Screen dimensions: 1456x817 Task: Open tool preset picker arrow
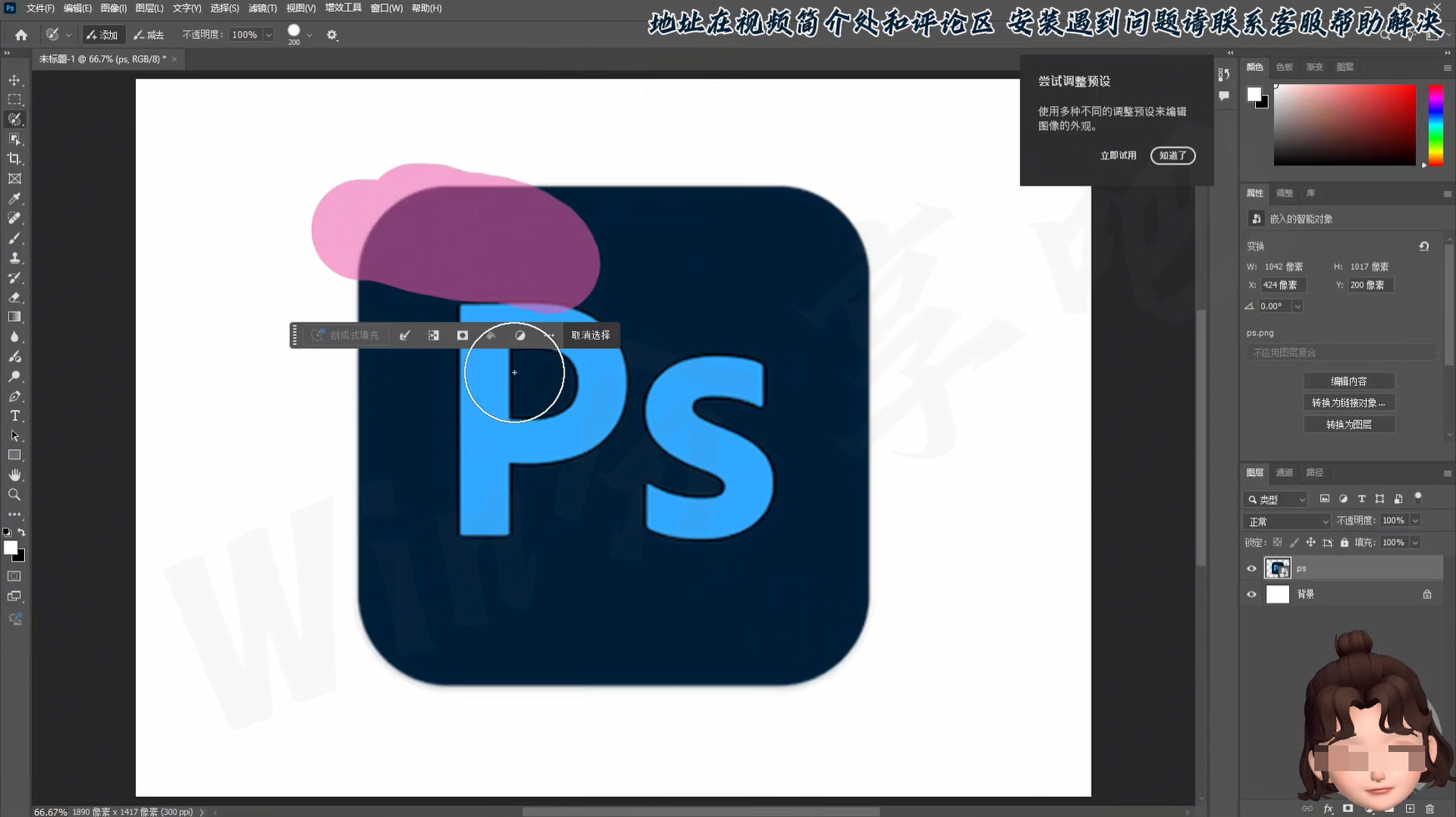[x=68, y=35]
